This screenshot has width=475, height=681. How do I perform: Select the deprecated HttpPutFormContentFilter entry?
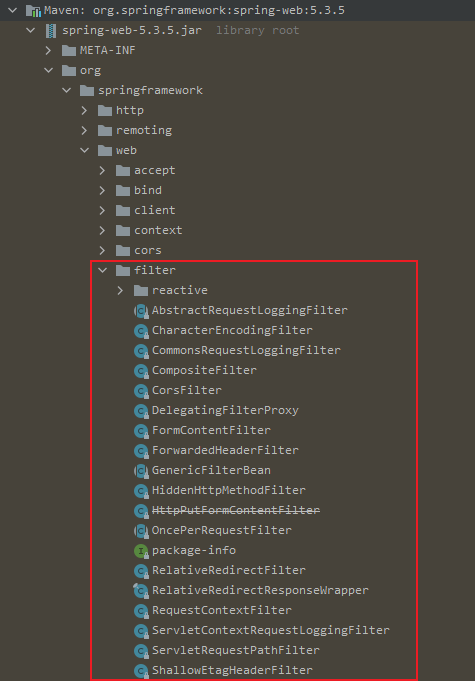point(236,510)
